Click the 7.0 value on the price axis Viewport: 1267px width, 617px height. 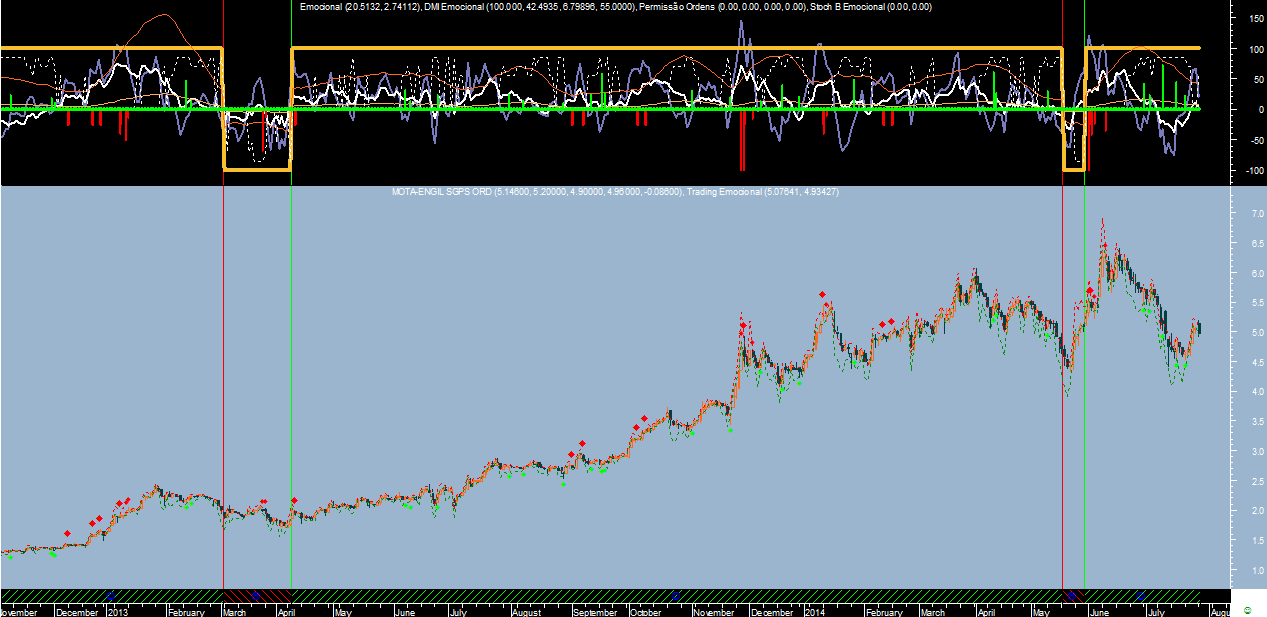pyautogui.click(x=1245, y=215)
